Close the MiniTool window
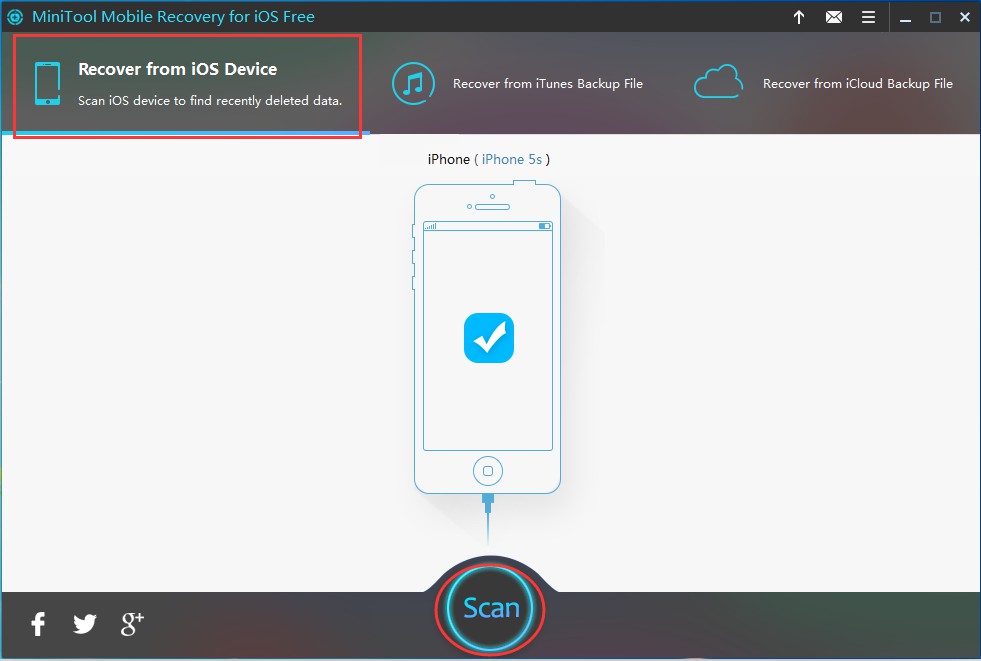981x661 pixels. (965, 18)
